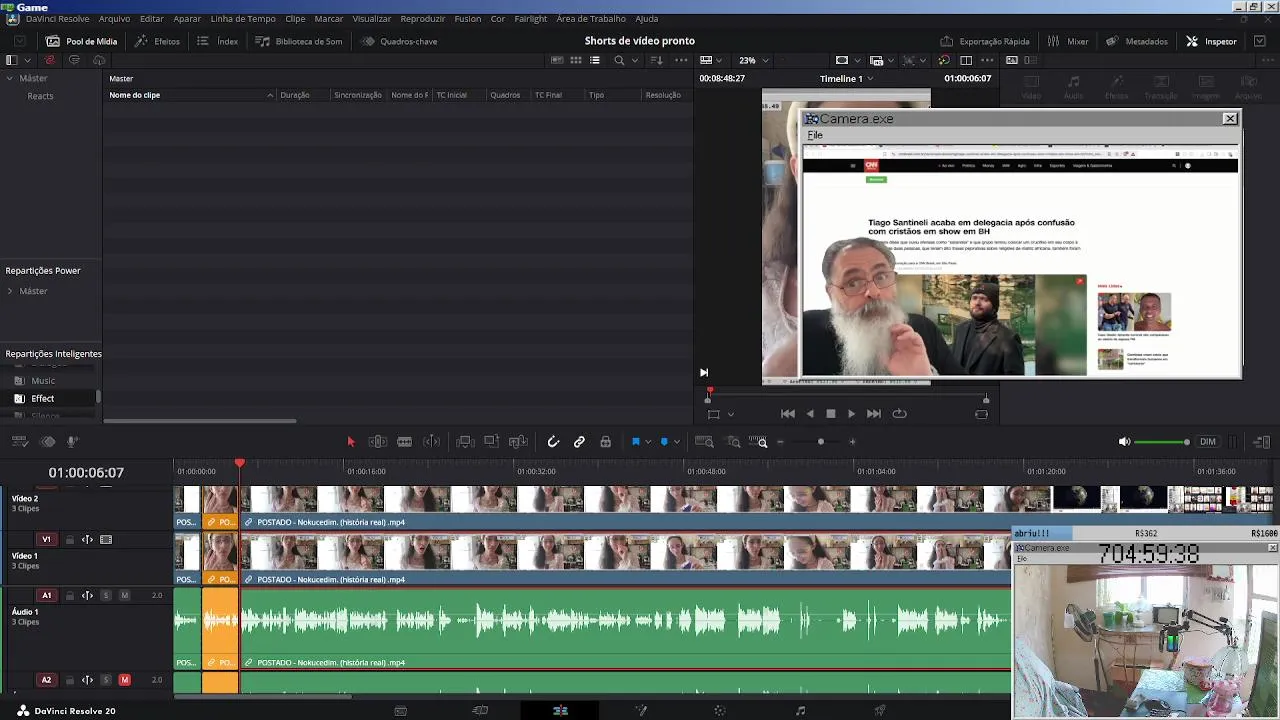Mute the Audio 1 track

point(124,596)
